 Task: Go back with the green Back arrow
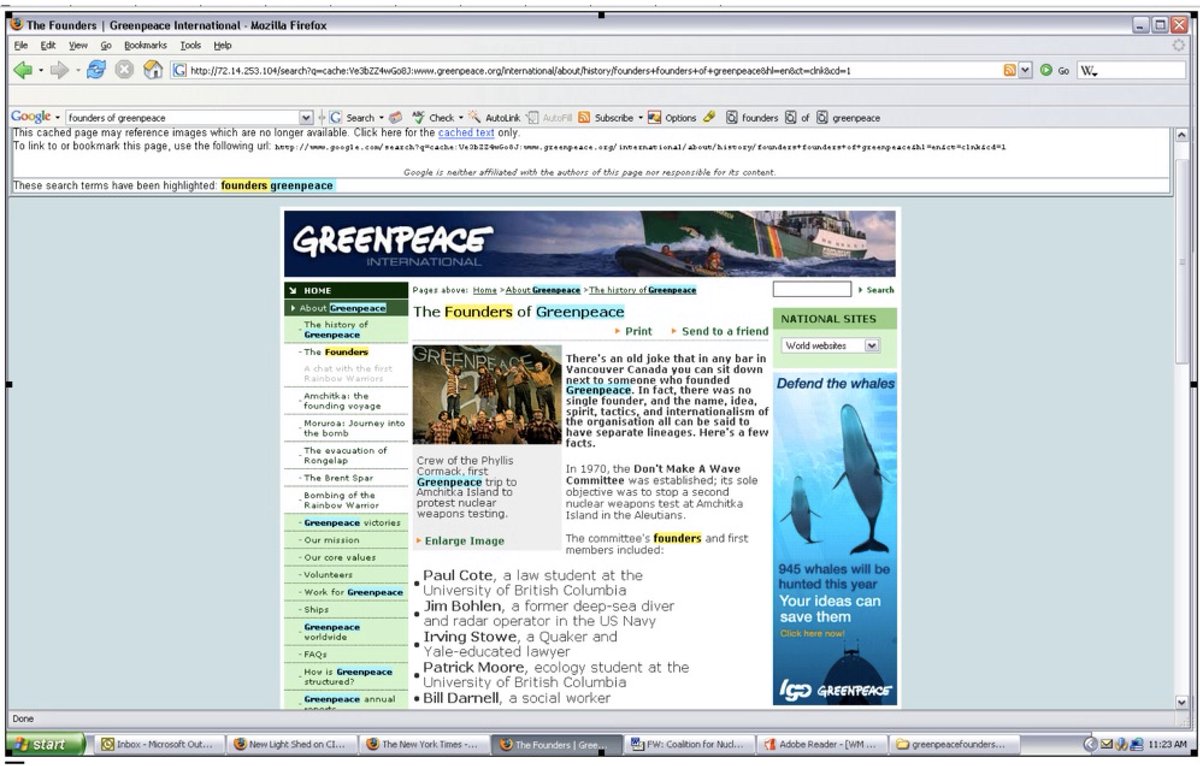22,70
